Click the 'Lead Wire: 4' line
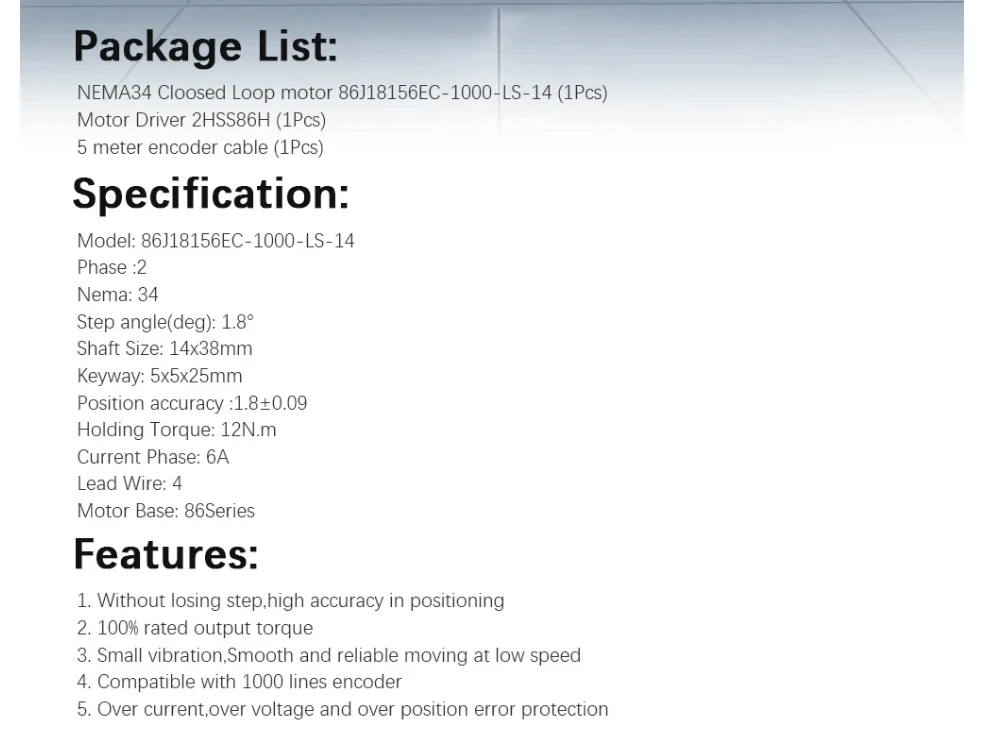 [x=129, y=484]
